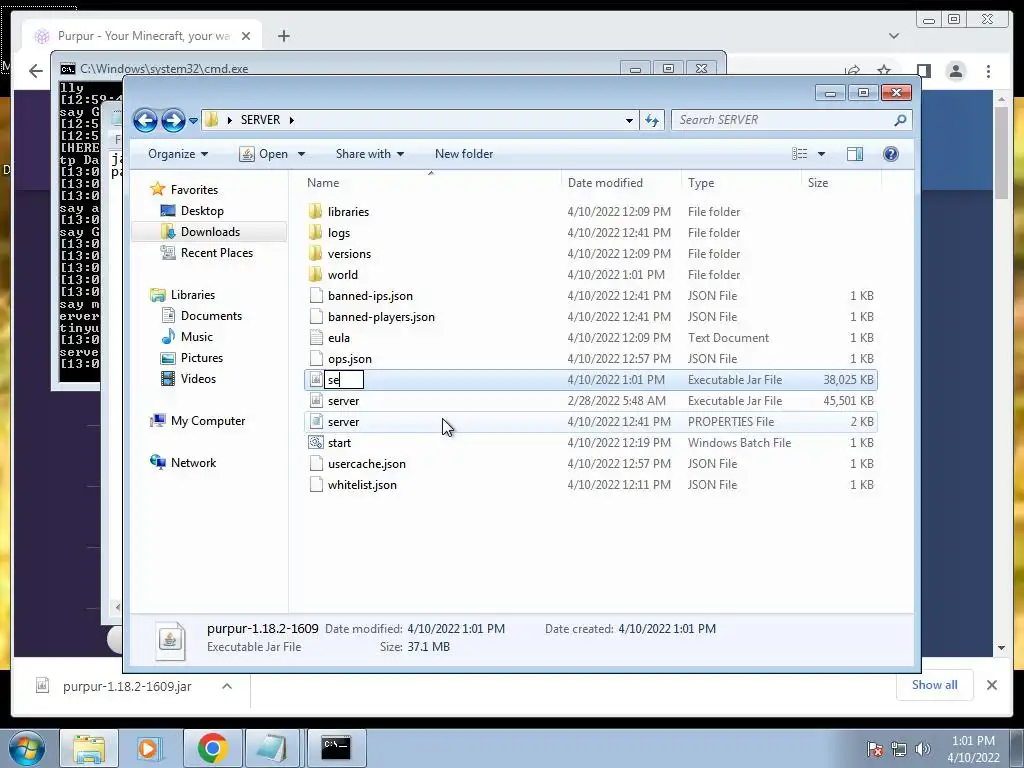This screenshot has width=1024, height=768.
Task: Change view with the view icon
Action: pyautogui.click(x=799, y=154)
